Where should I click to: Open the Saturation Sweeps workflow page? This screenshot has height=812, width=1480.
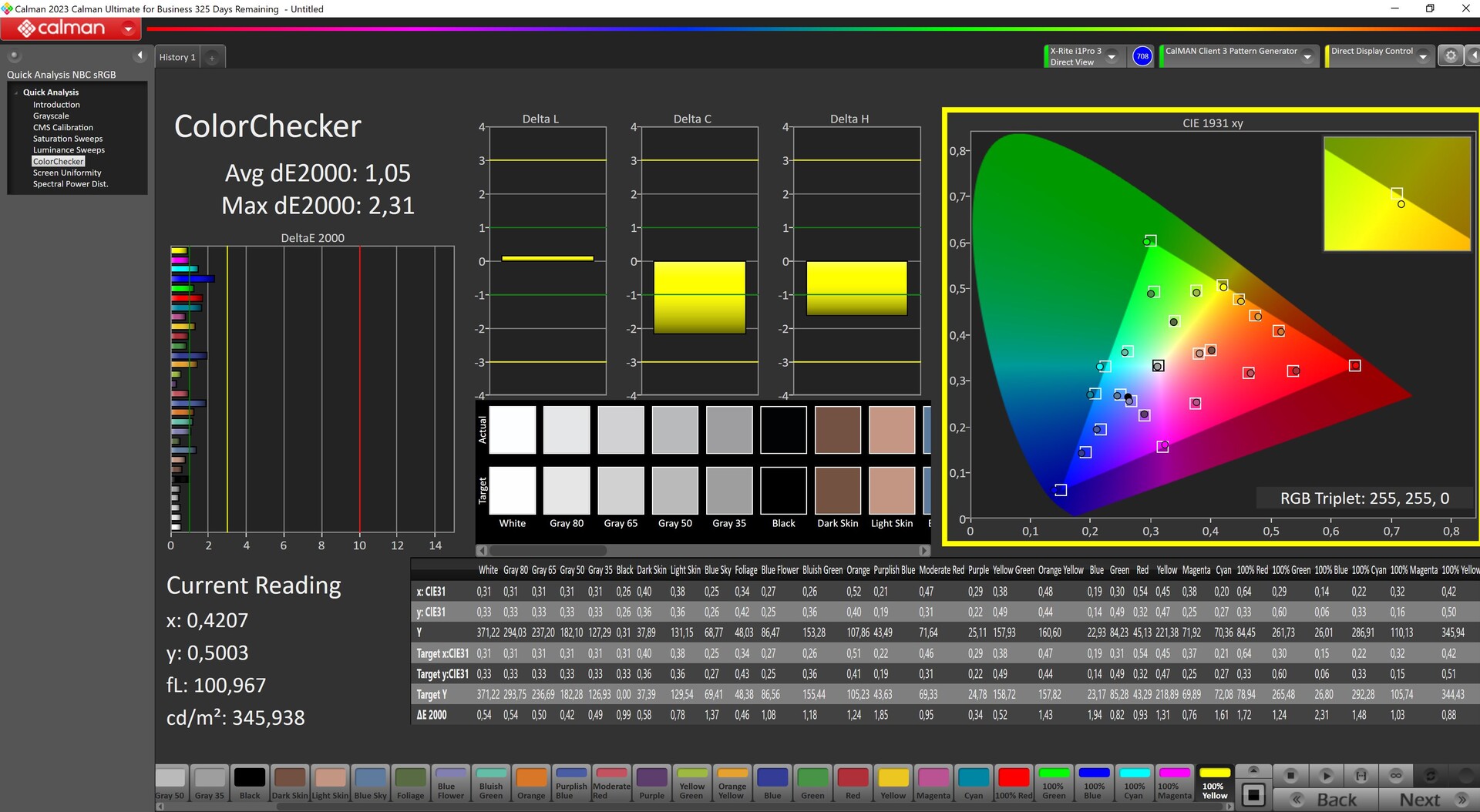tap(68, 139)
